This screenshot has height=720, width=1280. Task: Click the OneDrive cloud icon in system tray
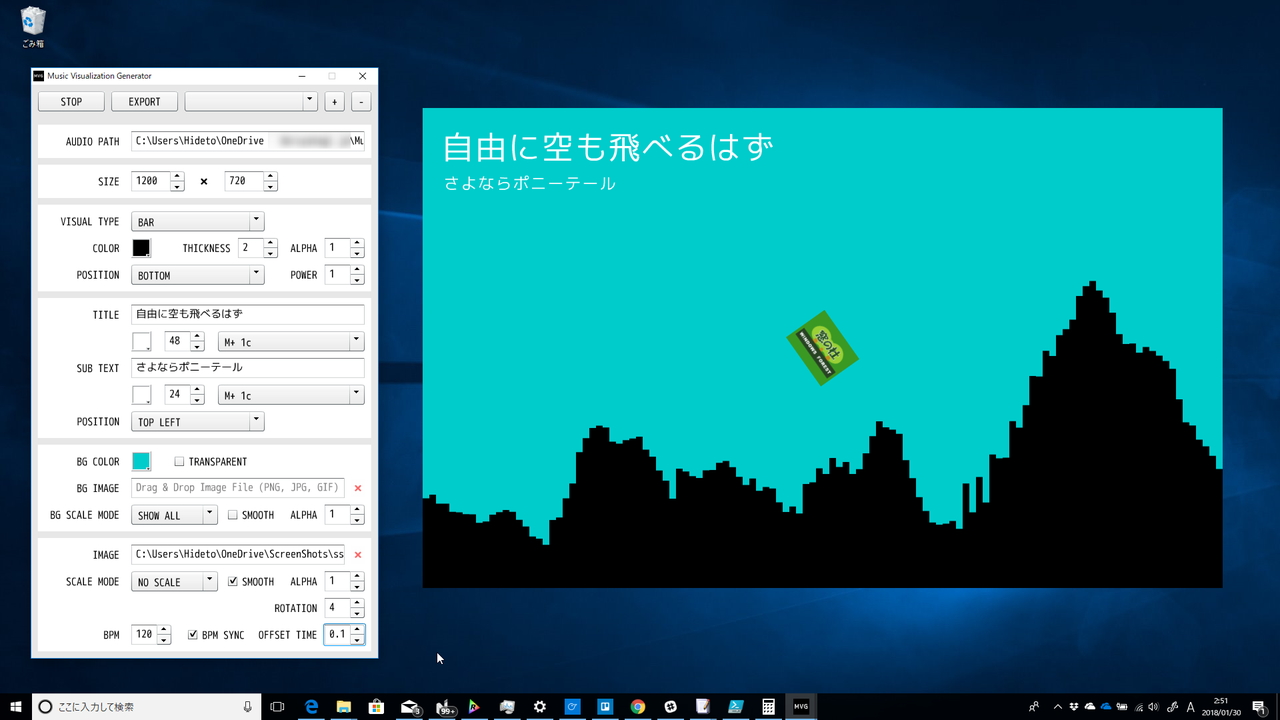coord(1105,707)
